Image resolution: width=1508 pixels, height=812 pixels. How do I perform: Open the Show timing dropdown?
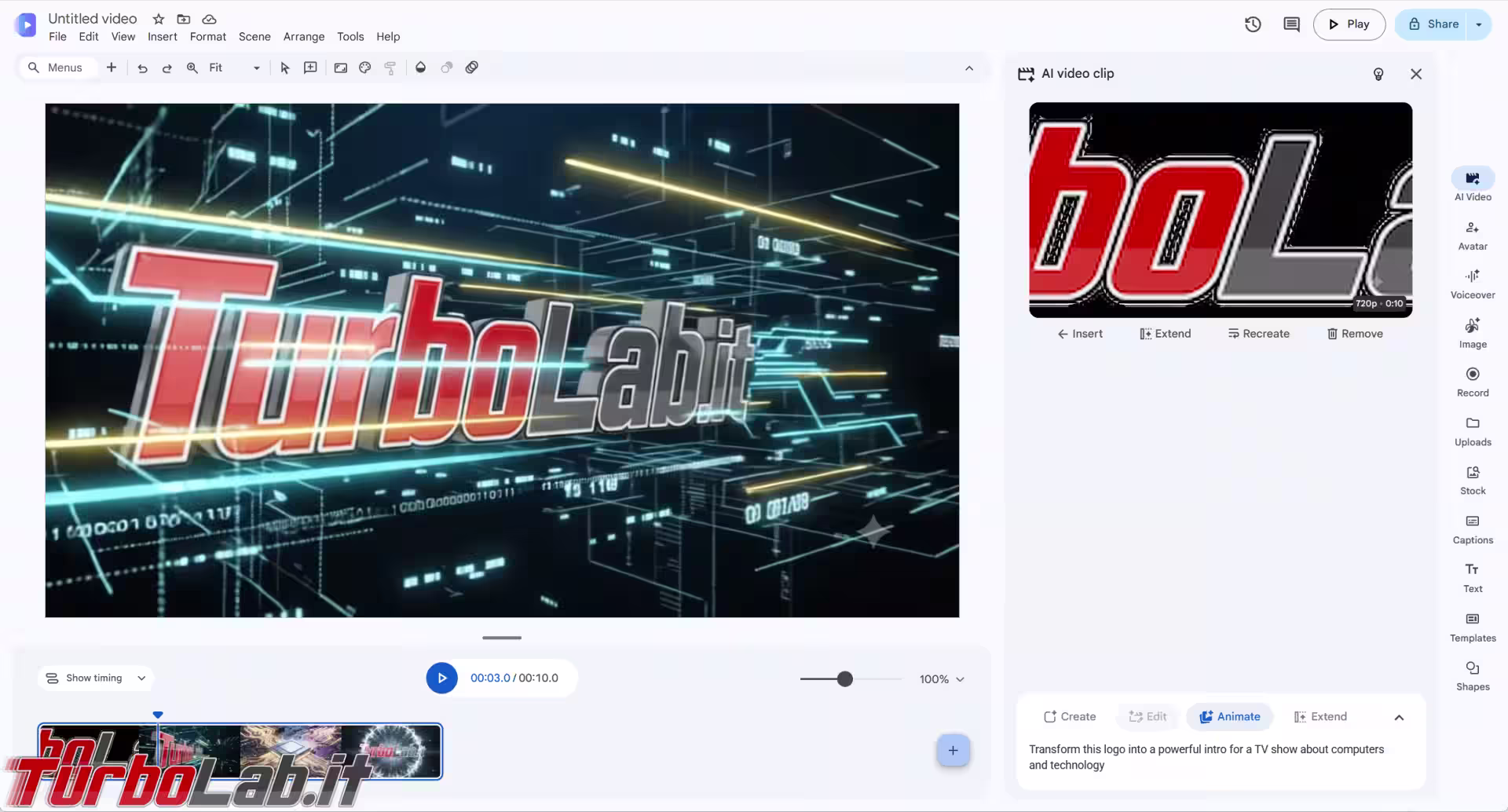(95, 678)
